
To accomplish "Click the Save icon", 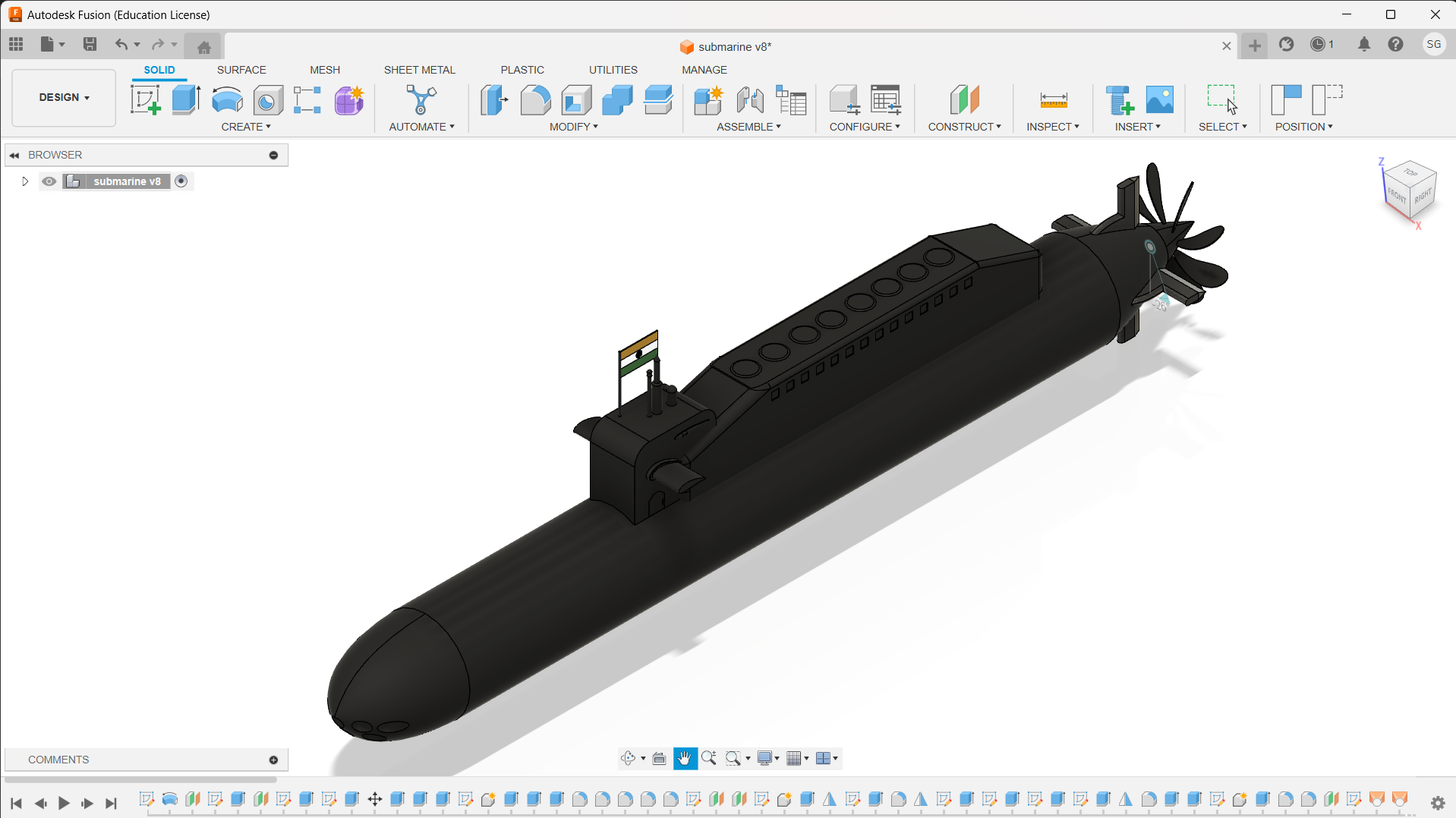I will pyautogui.click(x=90, y=44).
